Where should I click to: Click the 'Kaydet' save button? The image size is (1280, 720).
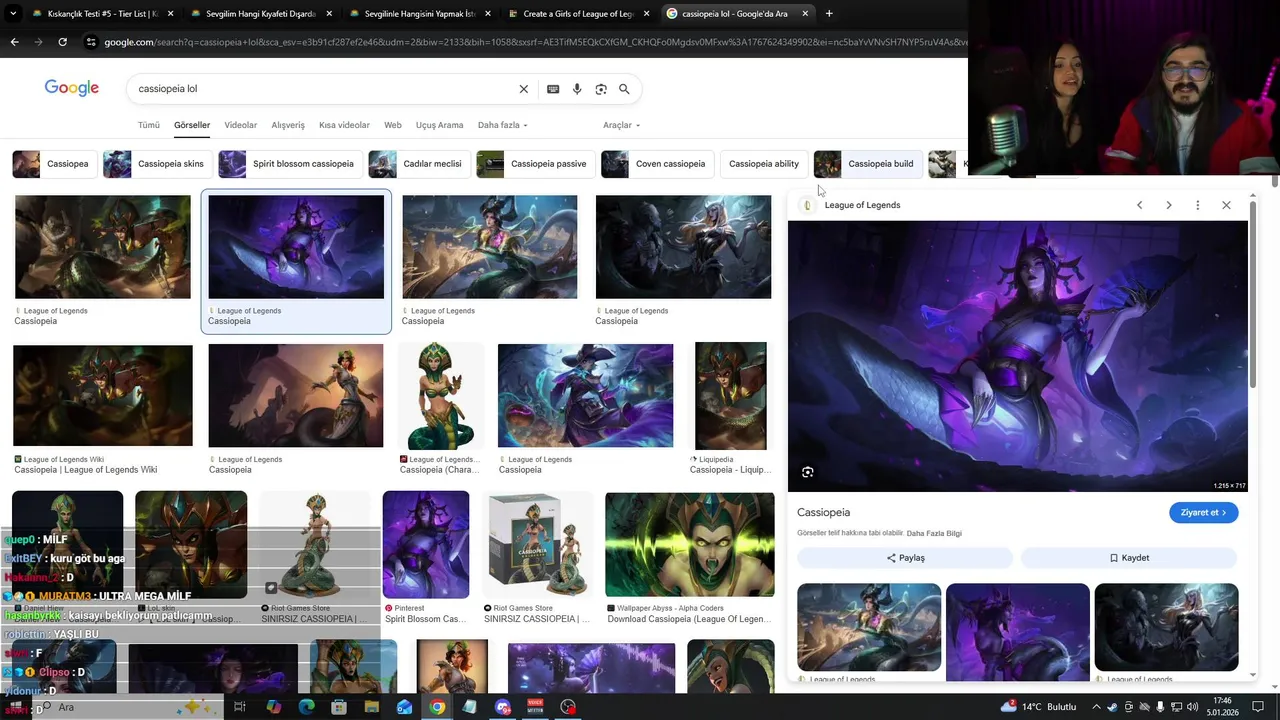(1129, 558)
